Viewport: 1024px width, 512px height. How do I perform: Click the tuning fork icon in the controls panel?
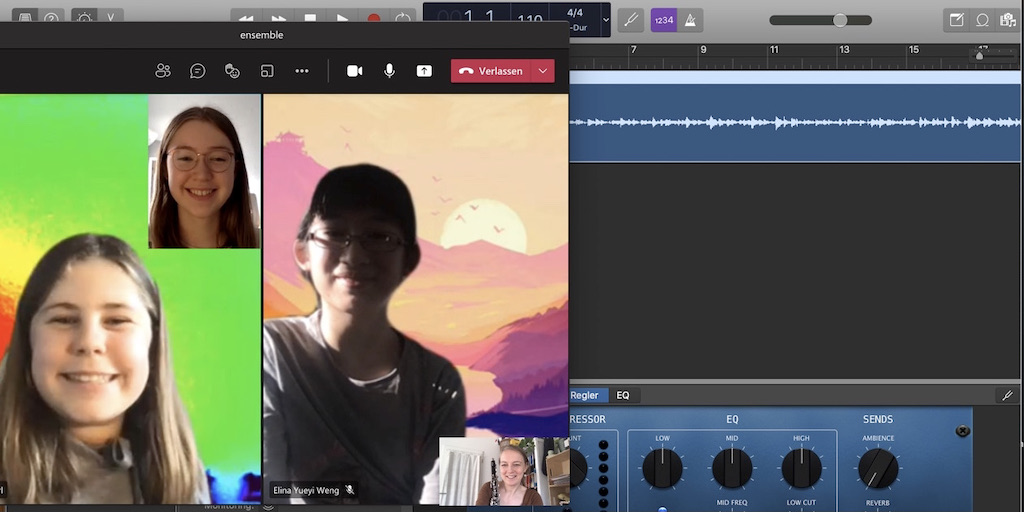pyautogui.click(x=1007, y=396)
